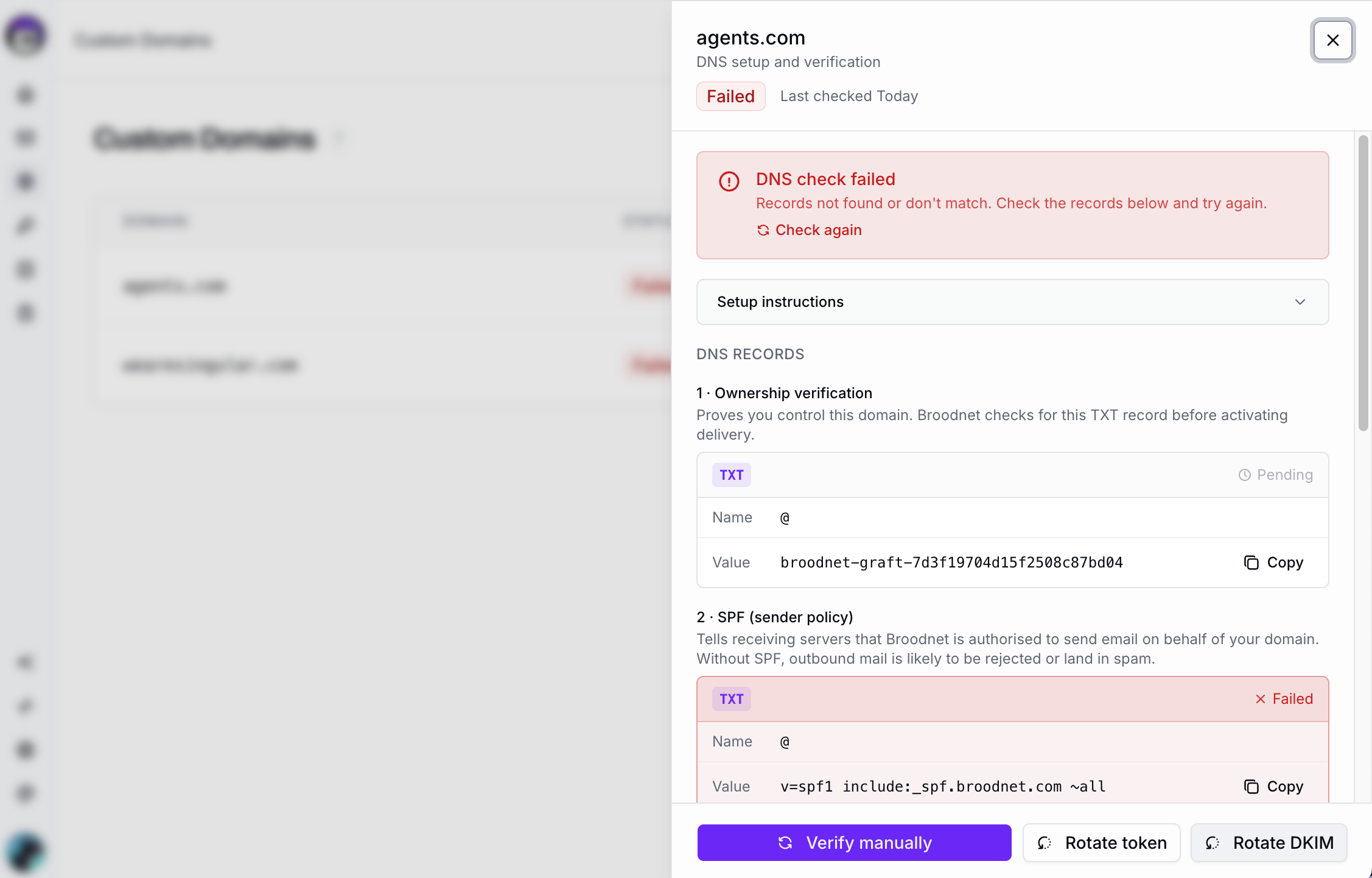1372x878 pixels.
Task: Click the Rotate token button
Action: [1101, 843]
